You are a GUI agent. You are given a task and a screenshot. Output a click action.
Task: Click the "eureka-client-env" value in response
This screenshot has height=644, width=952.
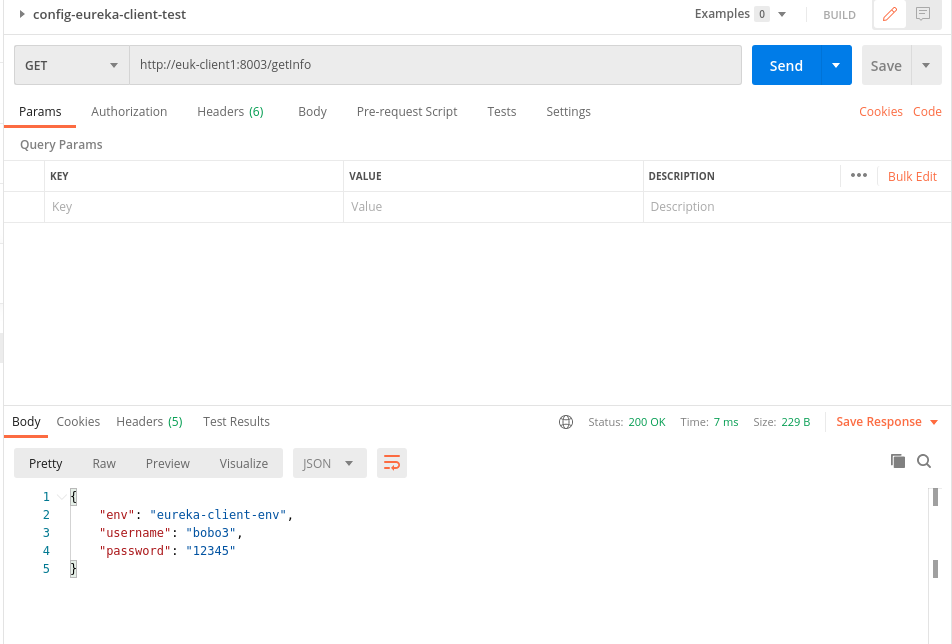pos(218,515)
